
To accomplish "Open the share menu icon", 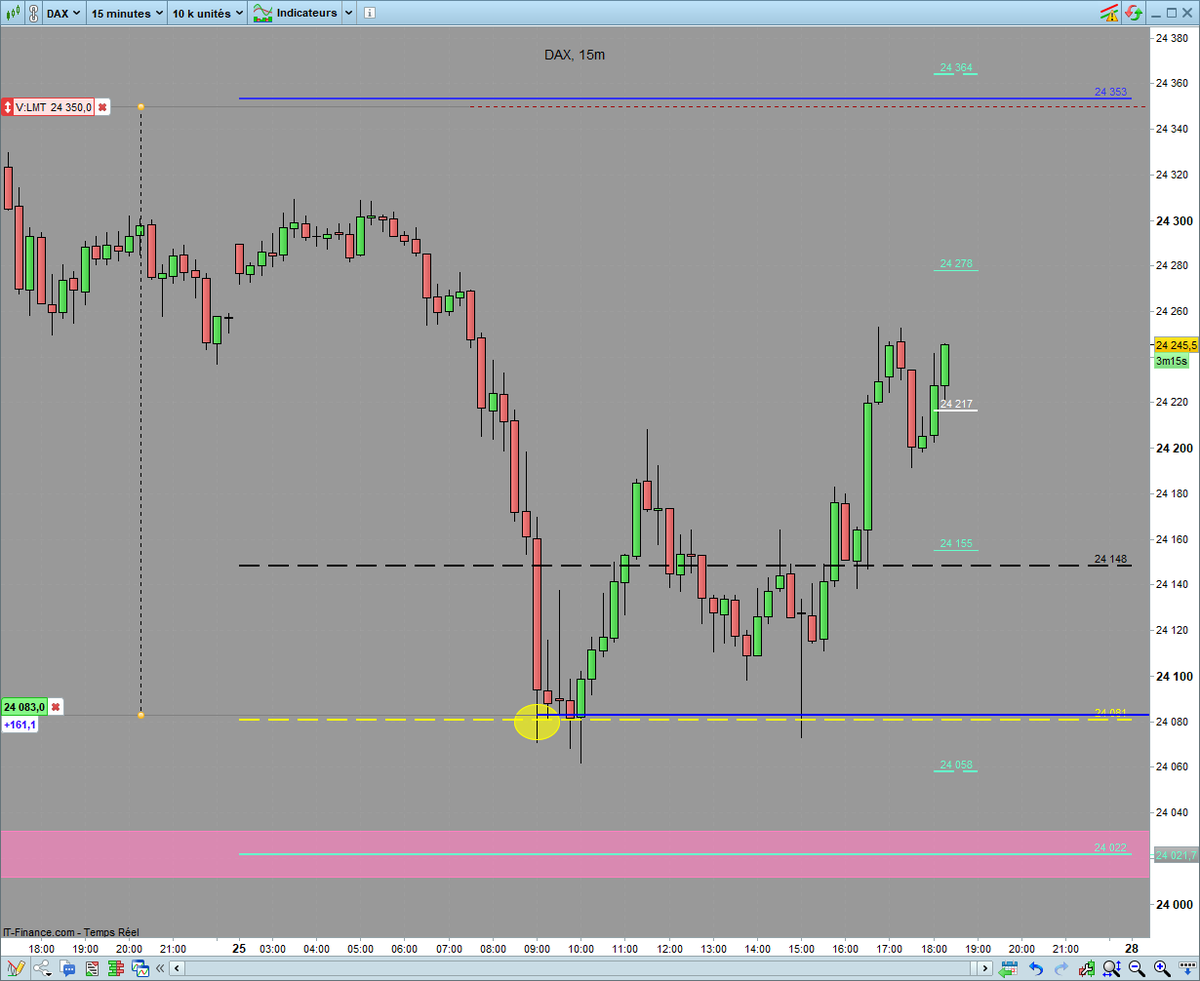I will tap(43, 968).
